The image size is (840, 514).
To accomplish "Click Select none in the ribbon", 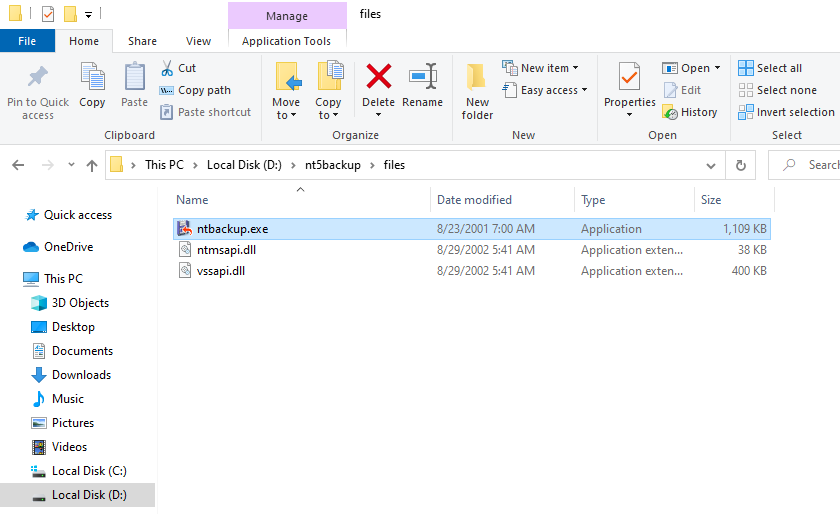I will (x=777, y=90).
